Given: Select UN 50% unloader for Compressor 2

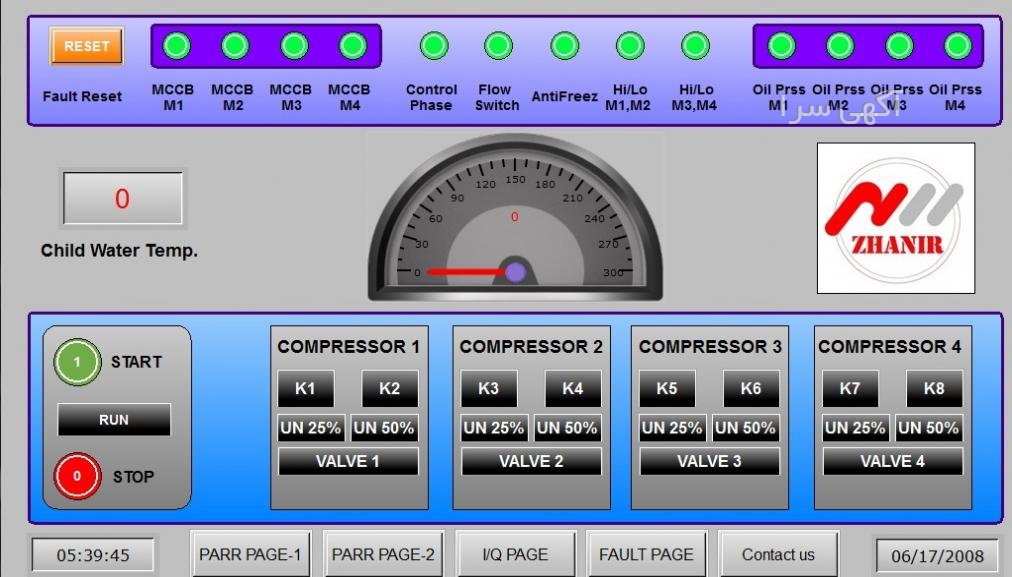Looking at the screenshot, I should coord(568,428).
